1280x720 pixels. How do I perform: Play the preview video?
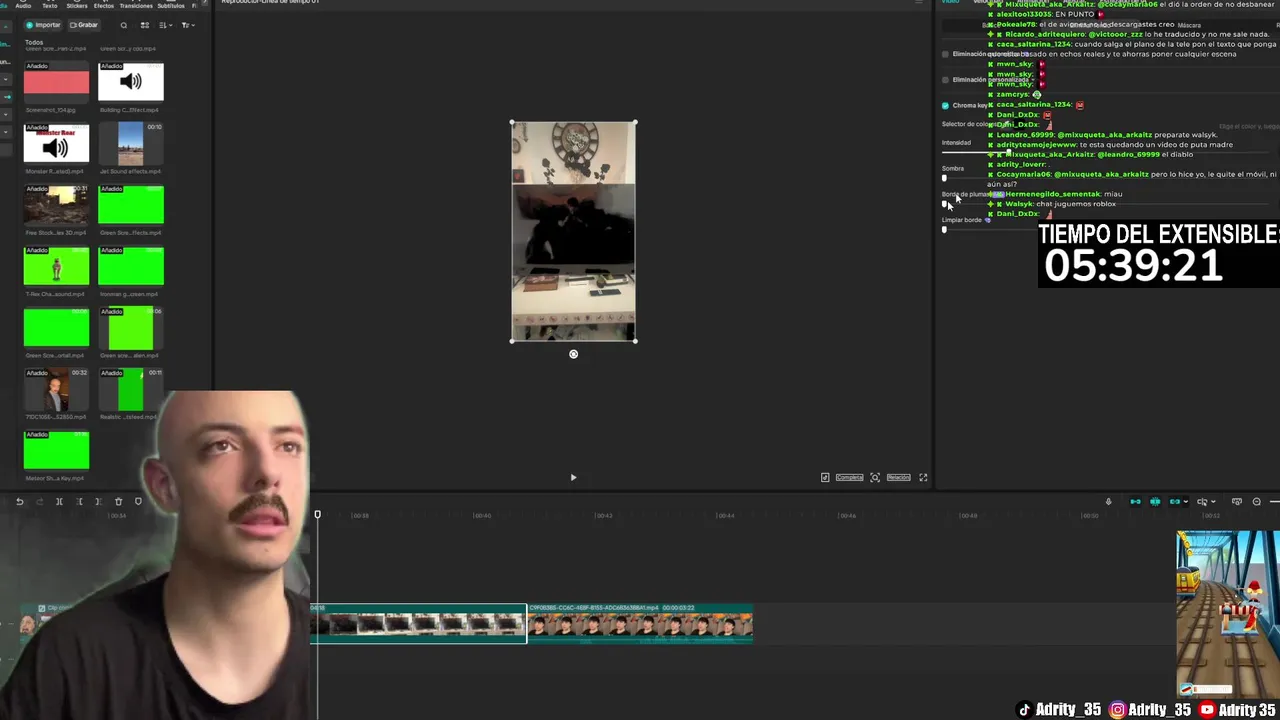point(573,477)
